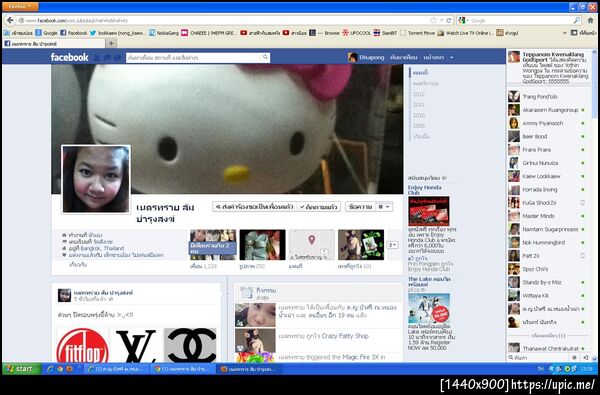The image size is (600, 395).
Task: Click the hide chat sidebar icon
Action: coord(585,357)
